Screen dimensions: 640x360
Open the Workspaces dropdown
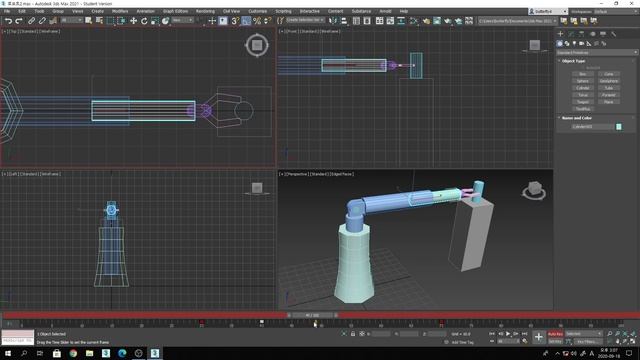click(x=615, y=11)
